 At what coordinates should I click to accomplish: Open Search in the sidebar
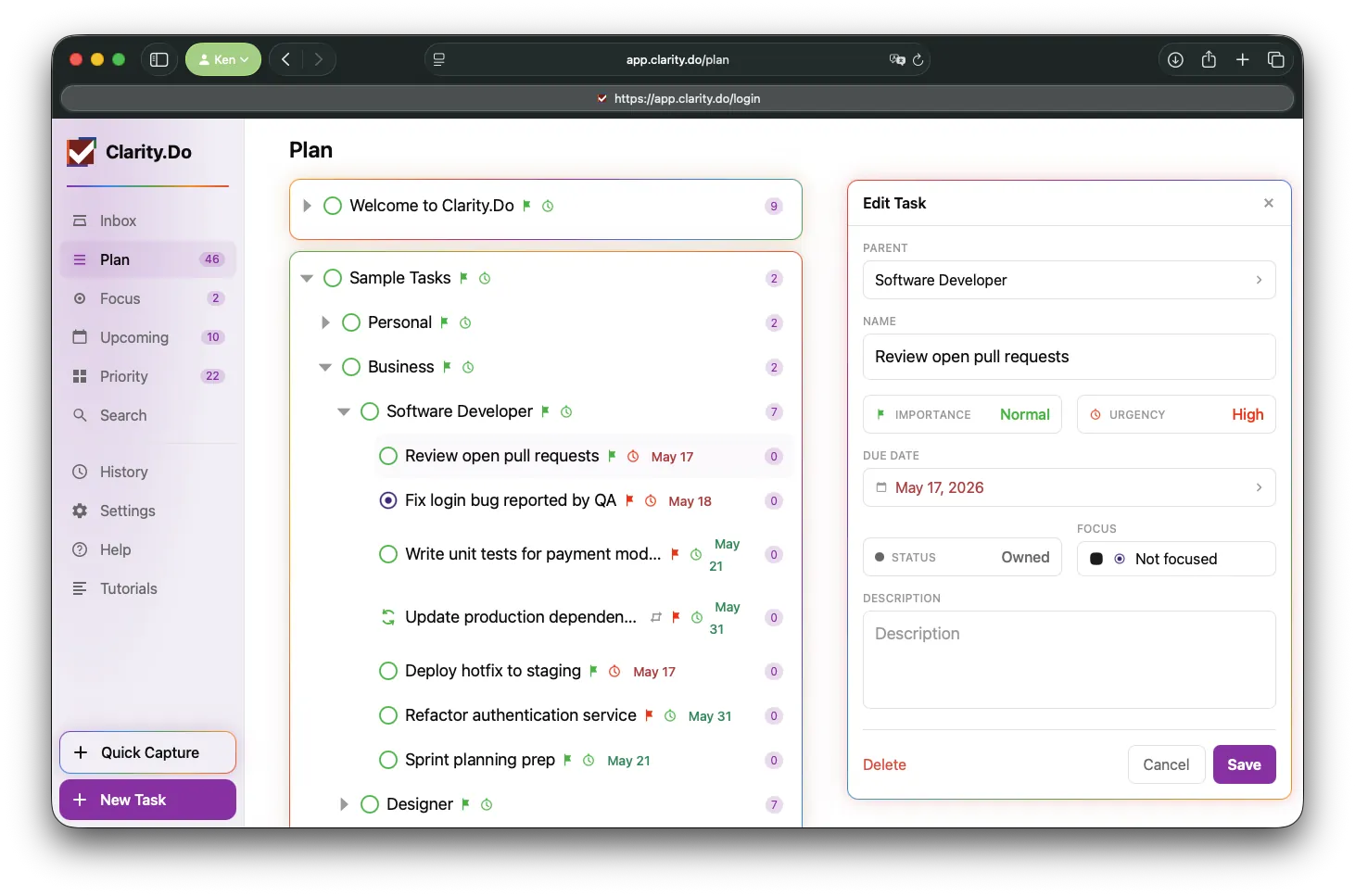[x=147, y=415]
